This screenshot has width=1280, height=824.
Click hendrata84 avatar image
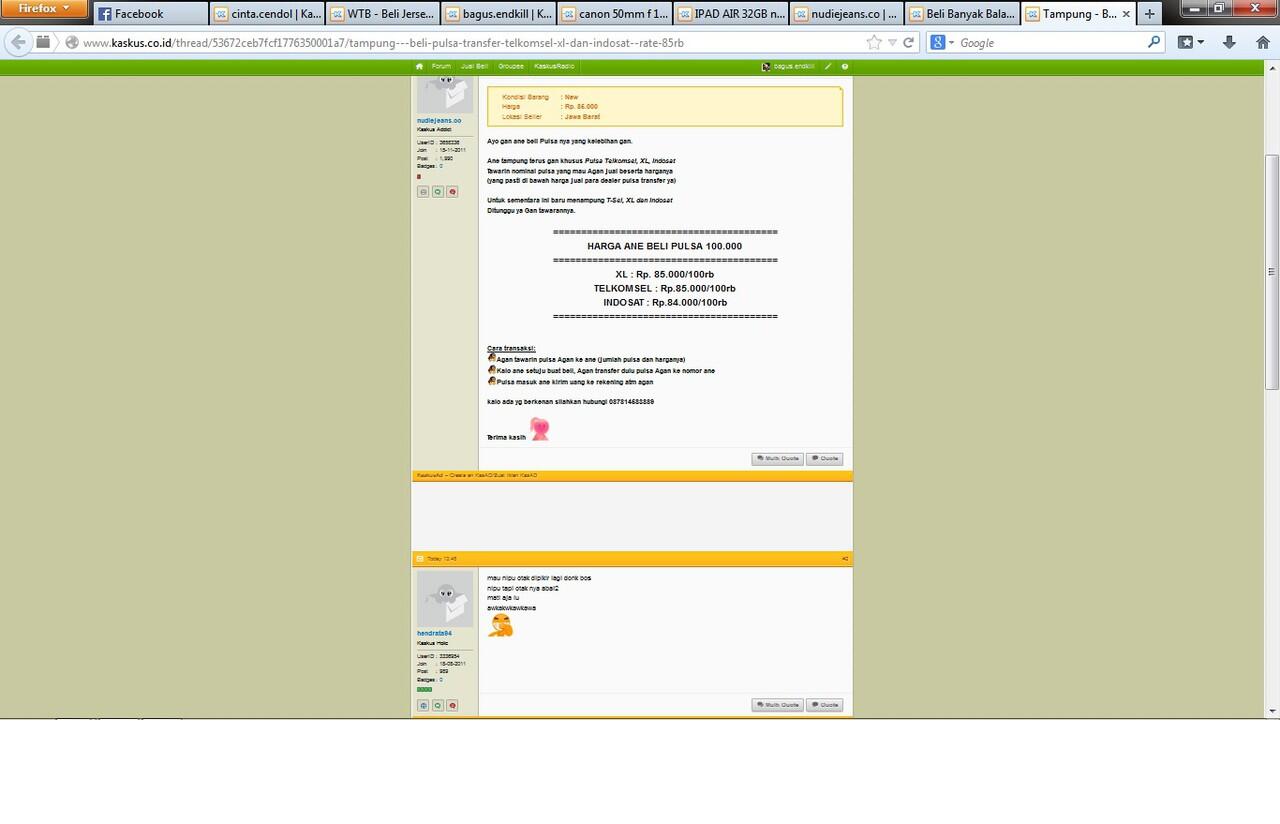pyautogui.click(x=445, y=599)
